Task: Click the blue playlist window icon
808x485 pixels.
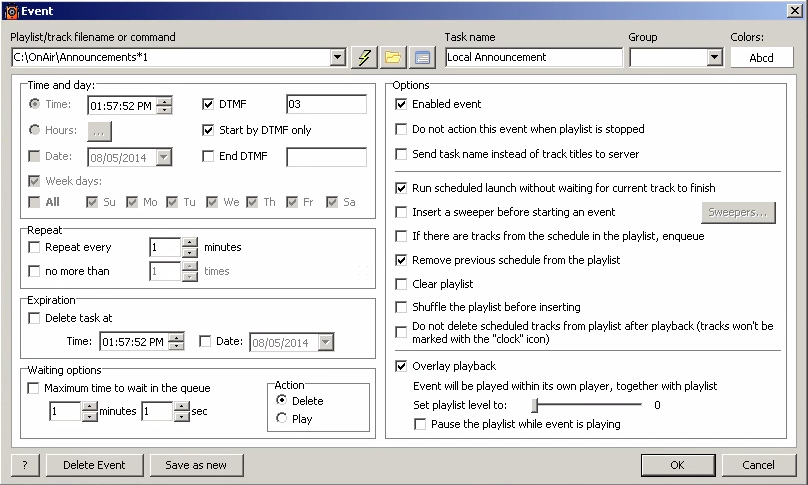Action: pyautogui.click(x=422, y=57)
